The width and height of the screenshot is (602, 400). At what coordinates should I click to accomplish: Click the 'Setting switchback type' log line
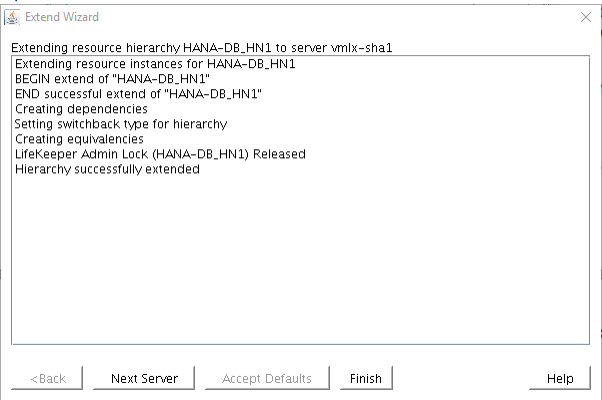point(121,124)
